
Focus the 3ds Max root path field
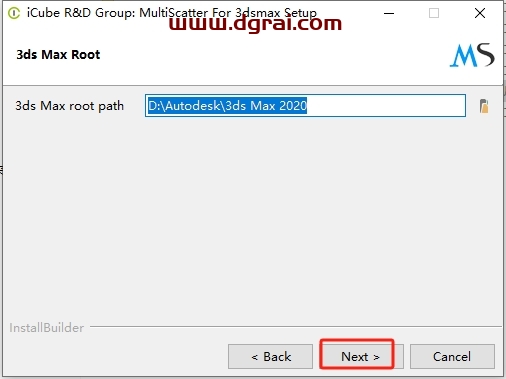pyautogui.click(x=305, y=106)
